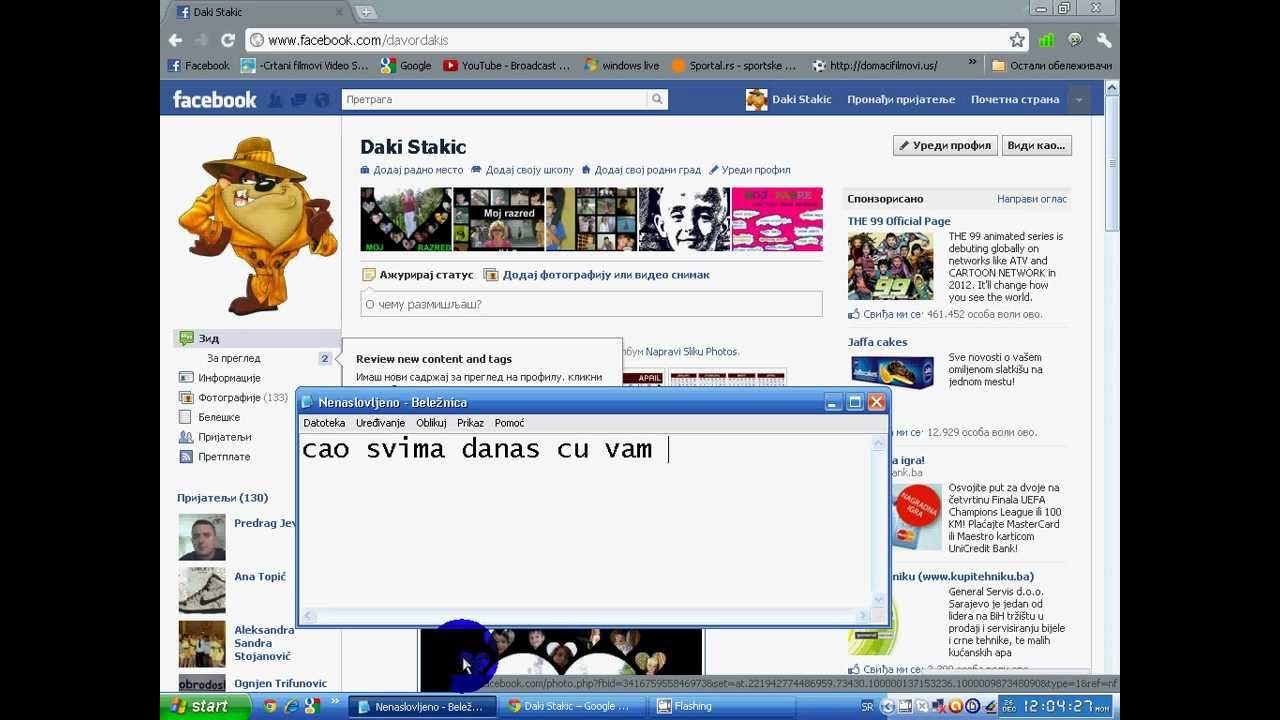Viewport: 1280px width, 720px height.
Task: Select the Ажурирај статус tab
Action: click(x=418, y=275)
